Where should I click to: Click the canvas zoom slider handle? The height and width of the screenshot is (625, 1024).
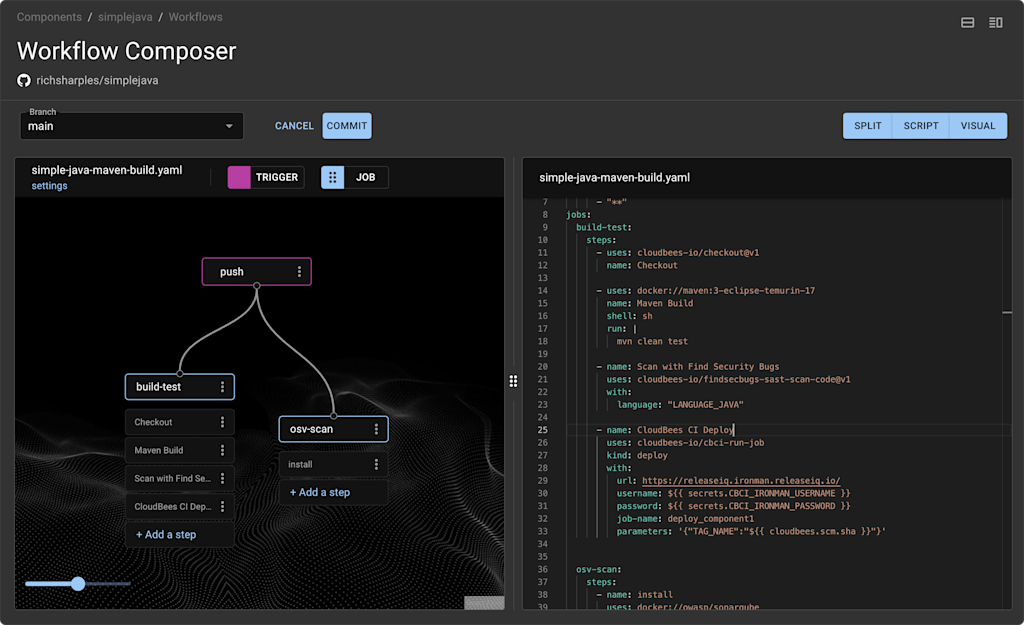[78, 583]
